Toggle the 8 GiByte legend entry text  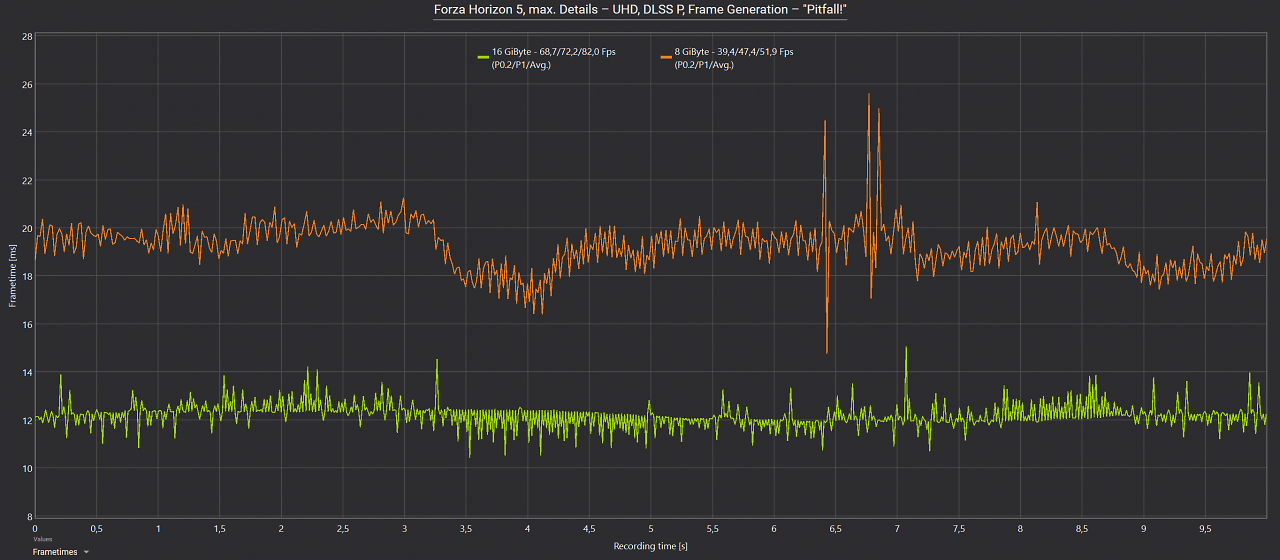(735, 52)
